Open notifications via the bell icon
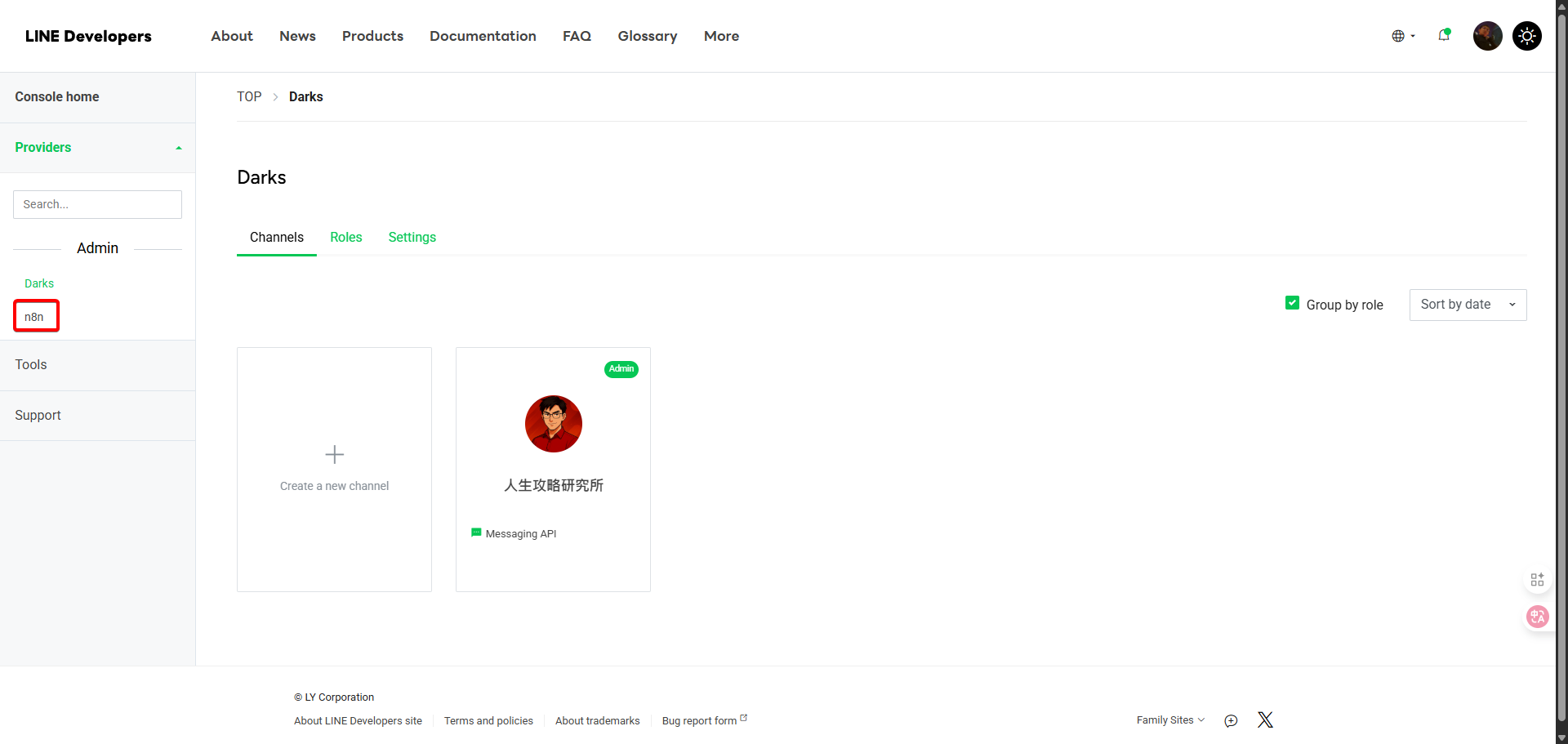 coord(1444,36)
